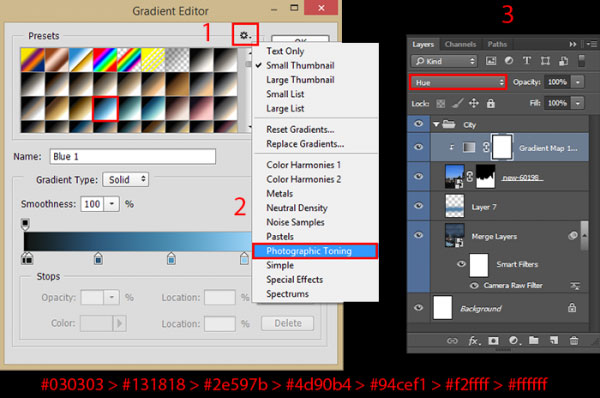The width and height of the screenshot is (600, 398).
Task: Choose Large Thumbnail view
Action: (300, 80)
